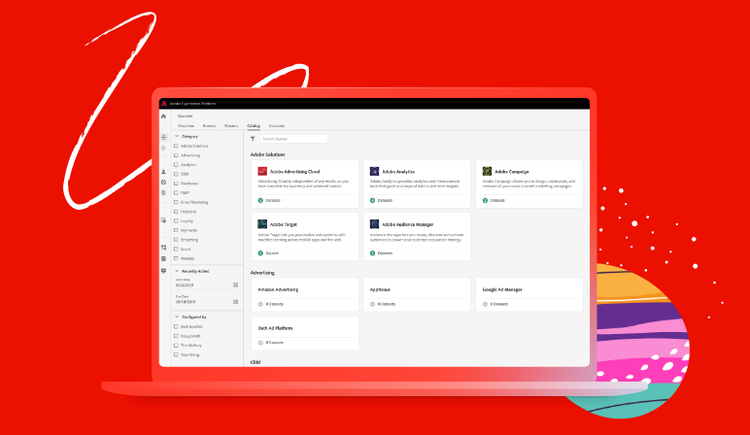Open the Adobe Audience Manager icon

pos(374,225)
